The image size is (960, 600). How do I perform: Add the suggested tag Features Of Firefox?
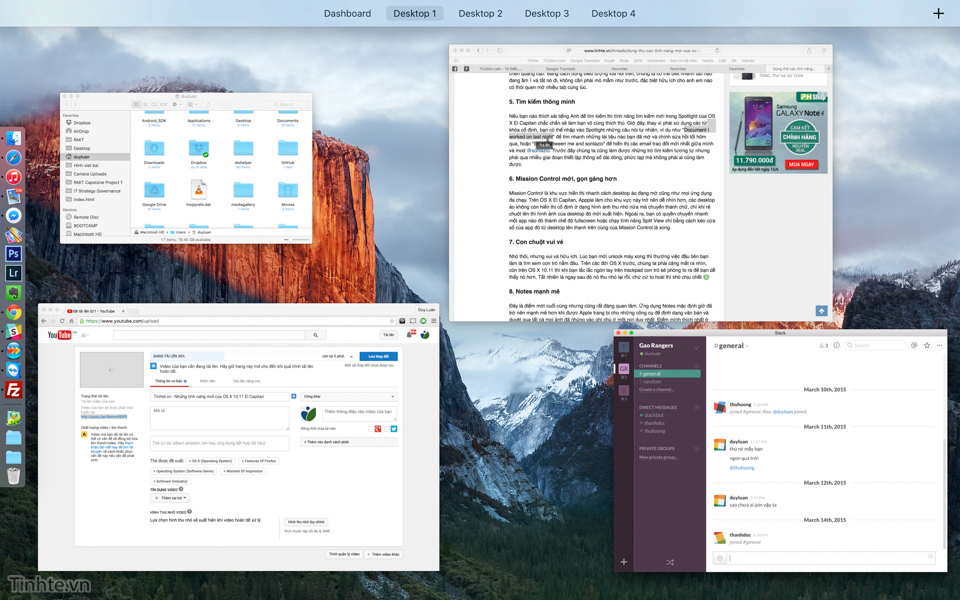(x=259, y=460)
